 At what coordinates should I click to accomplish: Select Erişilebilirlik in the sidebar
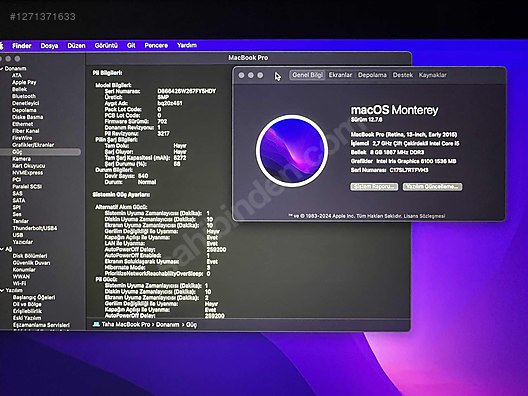(27, 311)
